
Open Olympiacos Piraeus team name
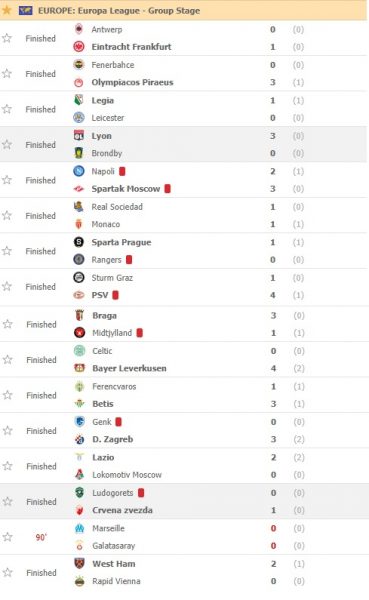tap(132, 82)
